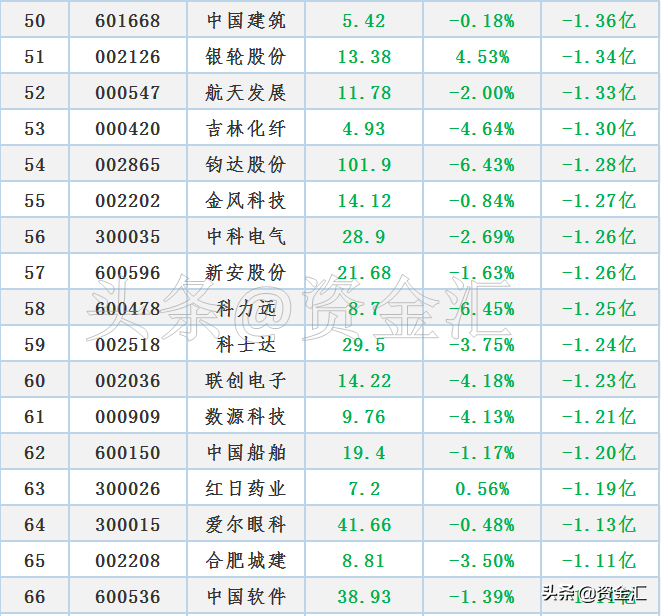661x616 pixels.
Task: Select the -1.17% change cell
Action: pyautogui.click(x=482, y=453)
